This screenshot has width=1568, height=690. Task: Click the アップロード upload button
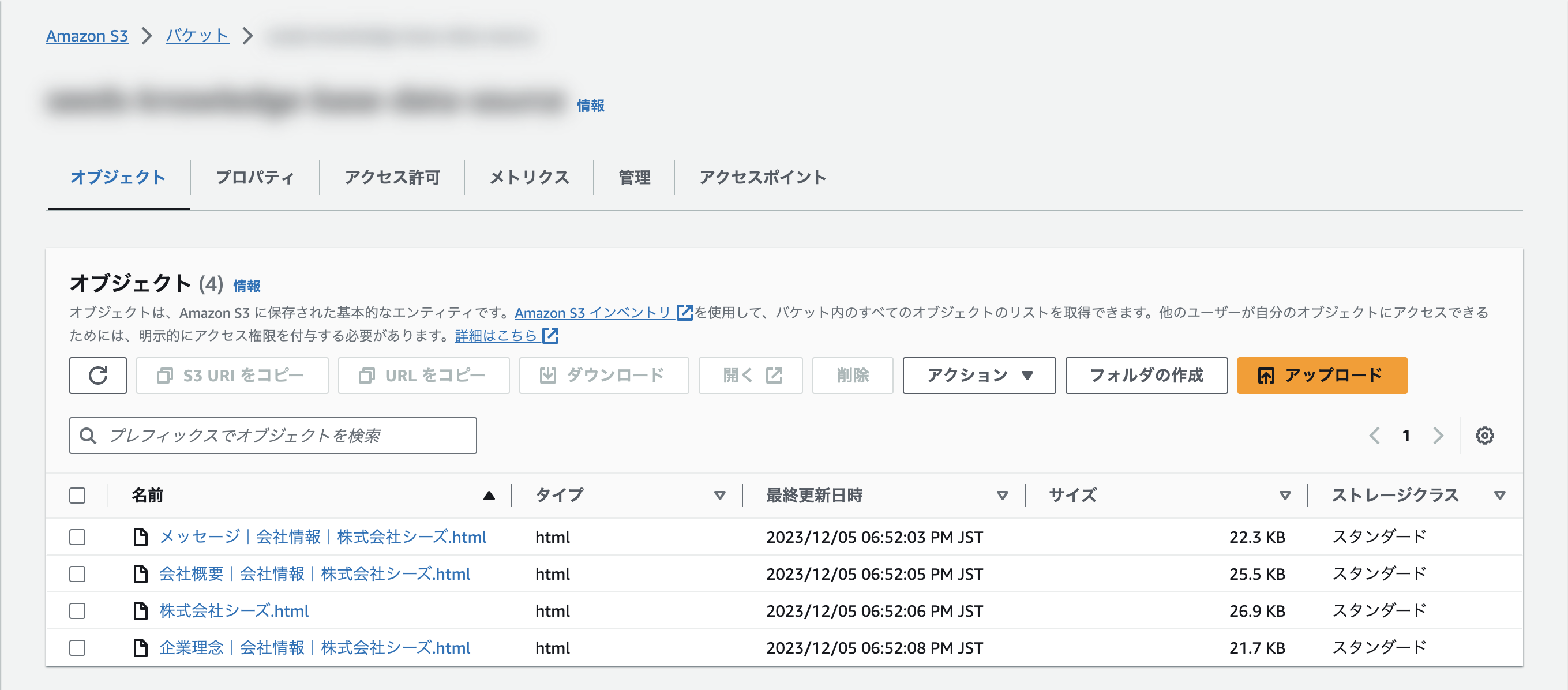tap(1322, 376)
